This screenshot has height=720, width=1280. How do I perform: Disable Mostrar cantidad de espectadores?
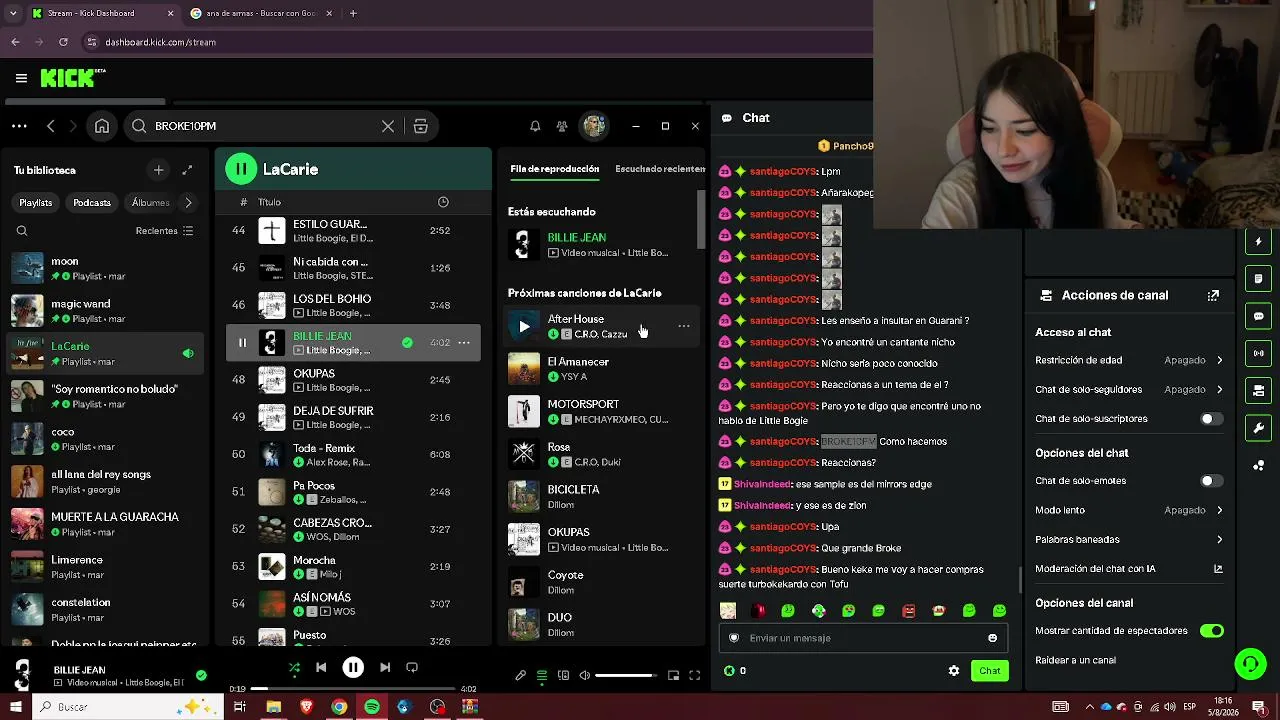click(x=1211, y=631)
